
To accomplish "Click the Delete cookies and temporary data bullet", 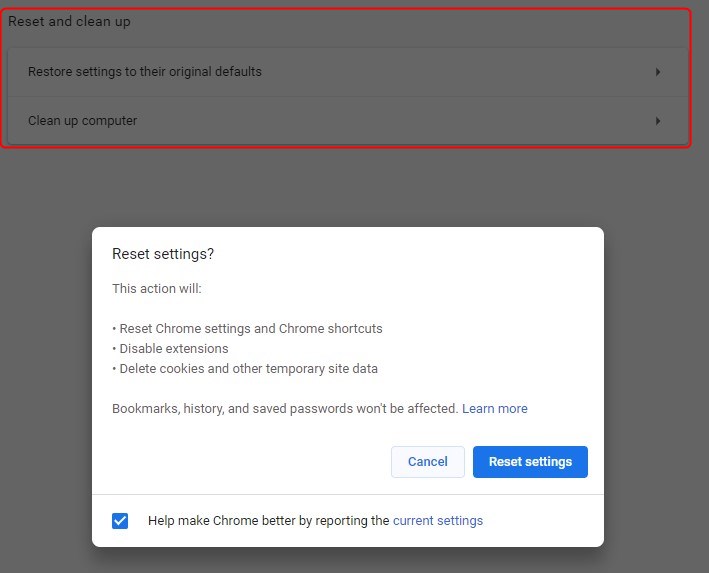I will click(x=248, y=369).
